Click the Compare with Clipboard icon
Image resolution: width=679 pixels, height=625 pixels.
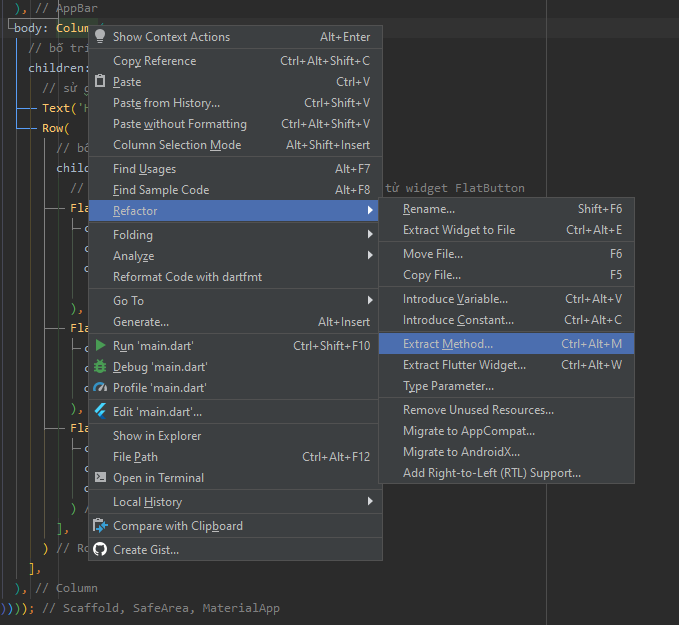point(100,526)
